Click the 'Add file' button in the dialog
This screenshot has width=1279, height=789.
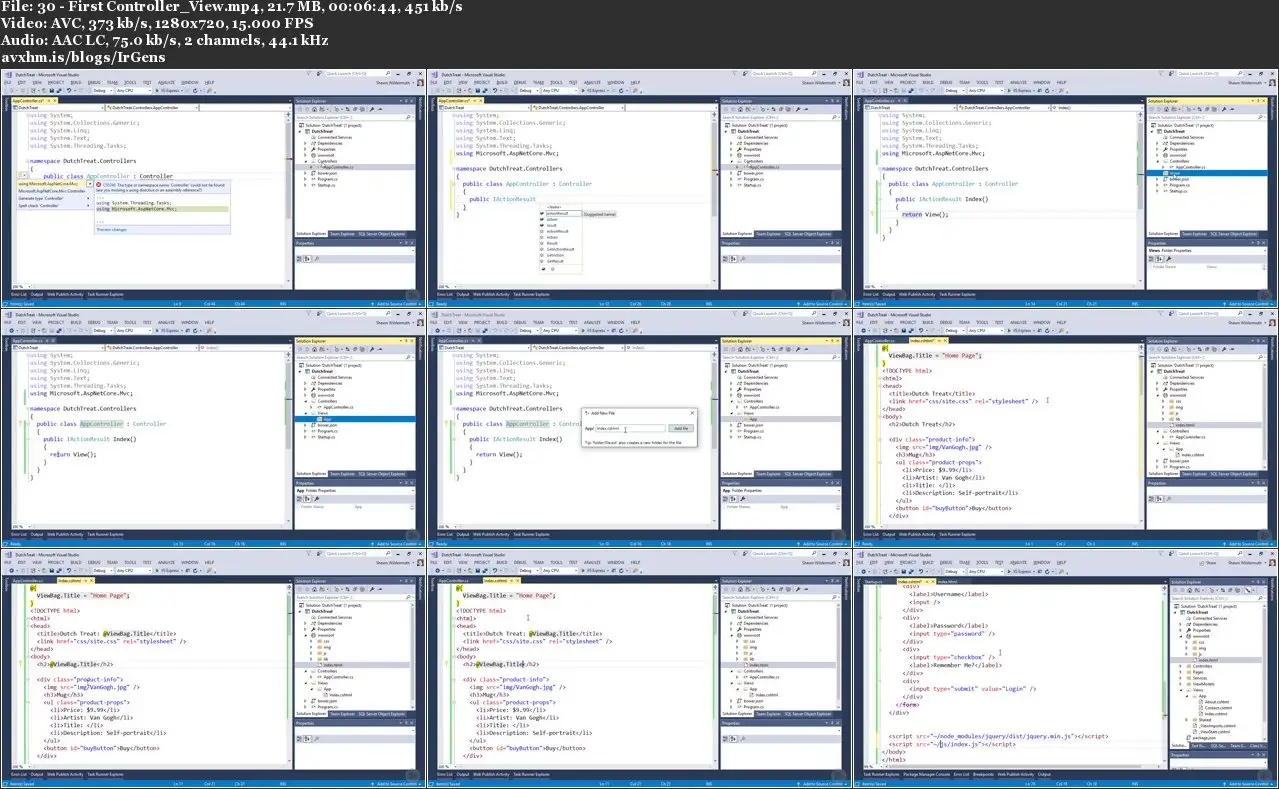pos(681,428)
